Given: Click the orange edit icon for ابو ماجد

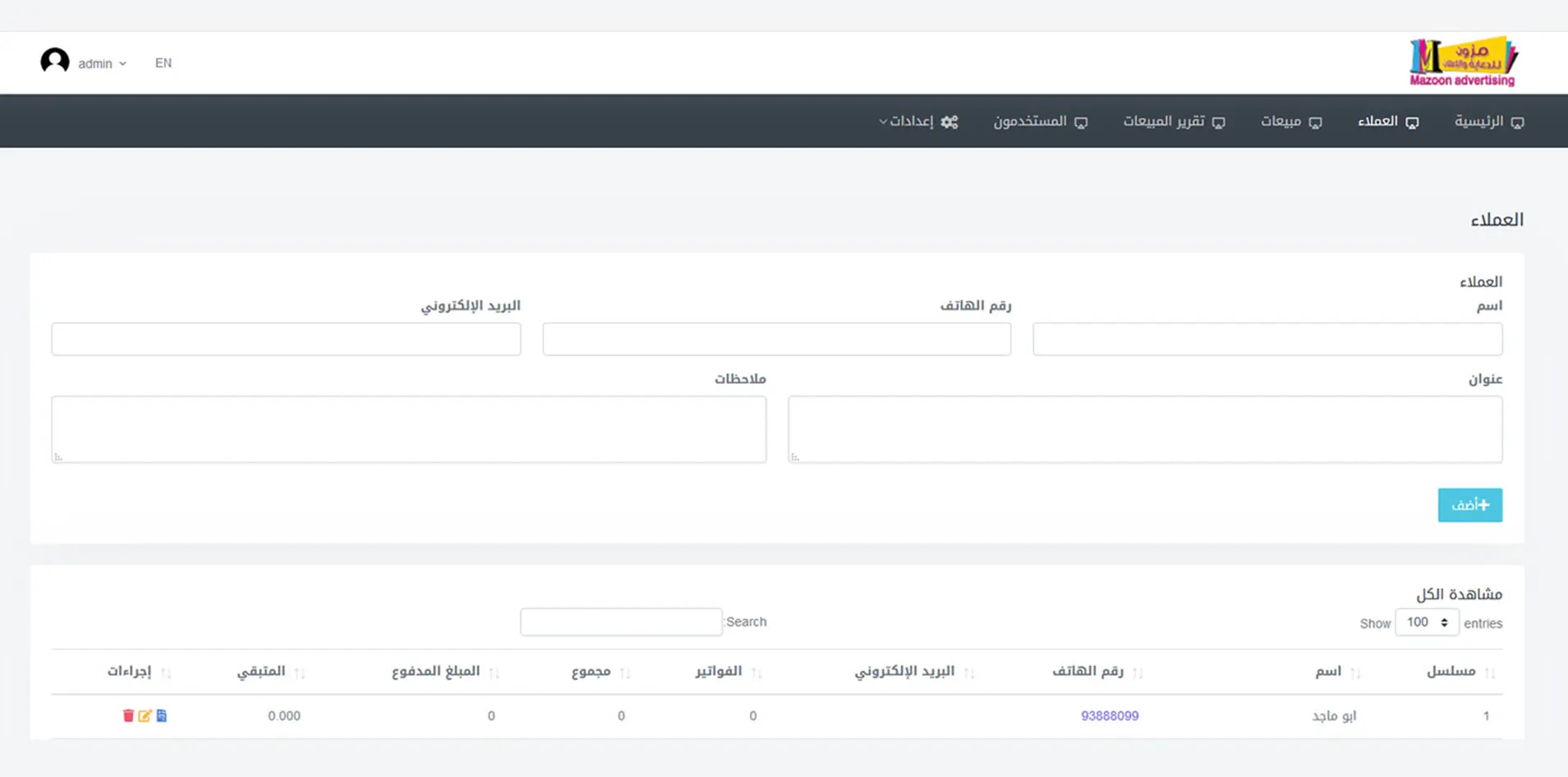Looking at the screenshot, I should coord(145,715).
